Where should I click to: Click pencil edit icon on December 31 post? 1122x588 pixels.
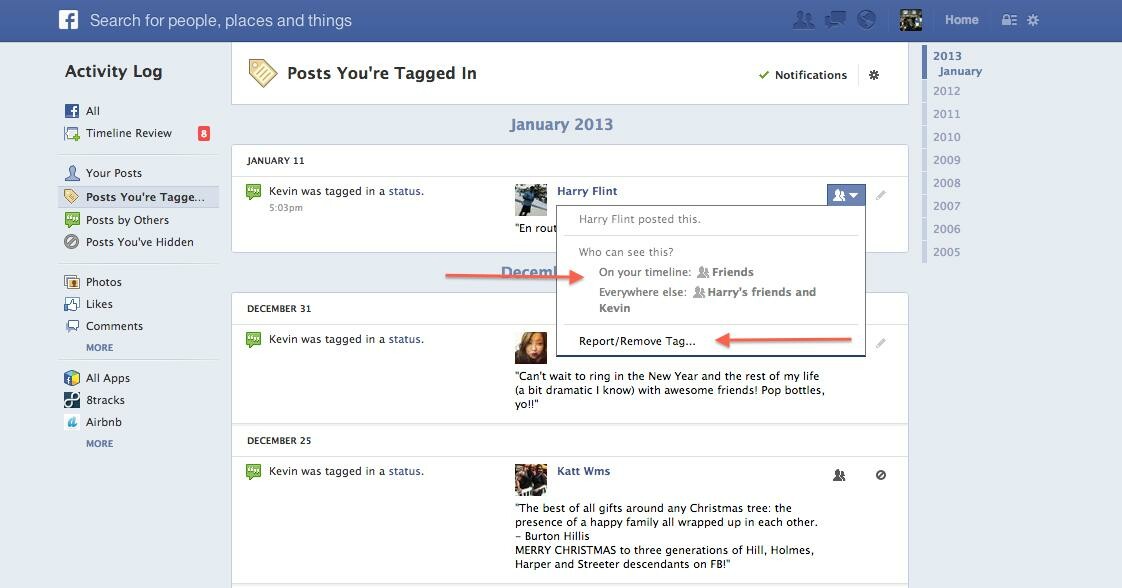point(881,343)
